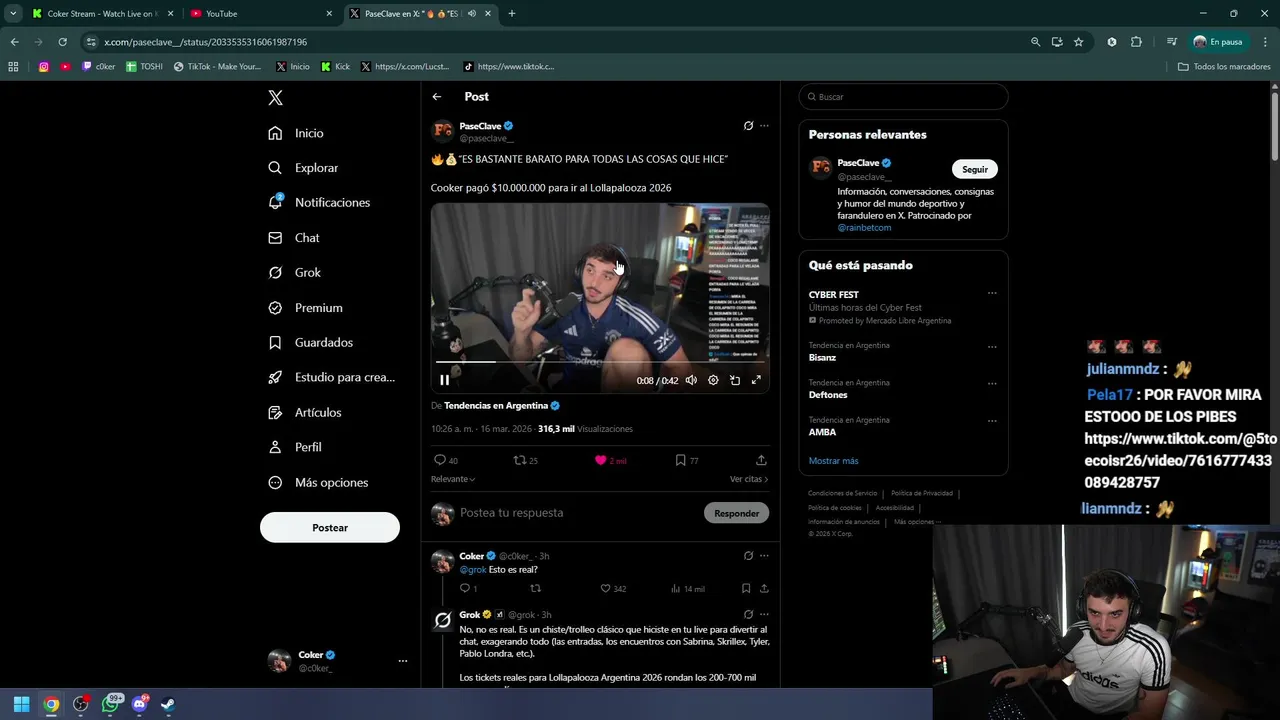Open more options on PaseClave post
The height and width of the screenshot is (720, 1280).
tap(764, 126)
